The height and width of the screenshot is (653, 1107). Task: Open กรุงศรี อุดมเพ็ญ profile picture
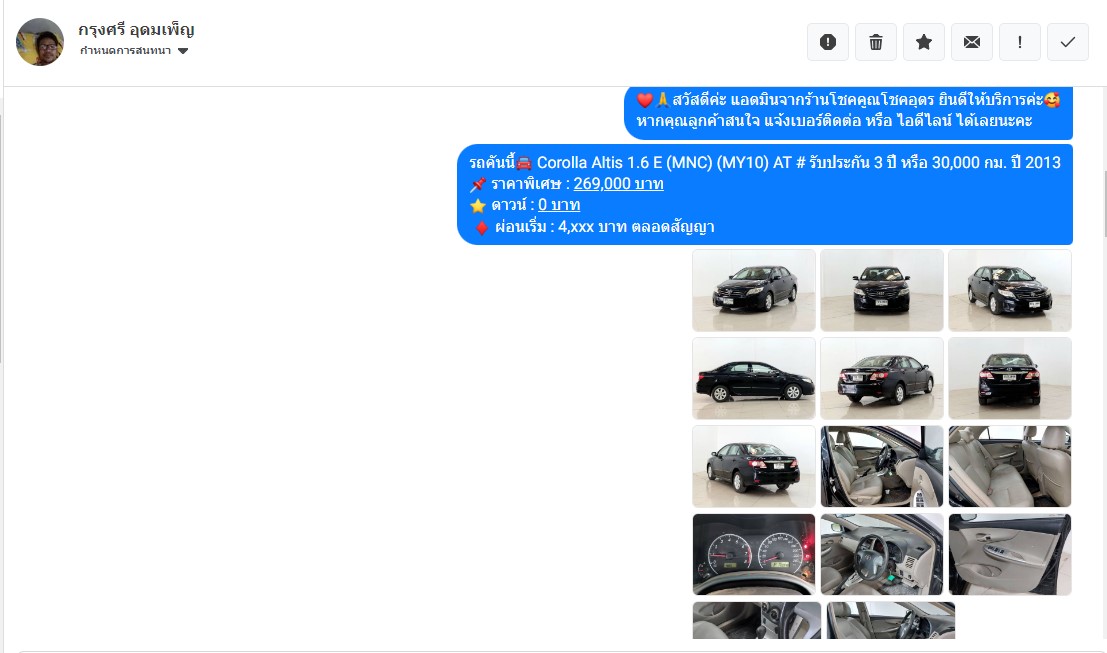click(40, 42)
